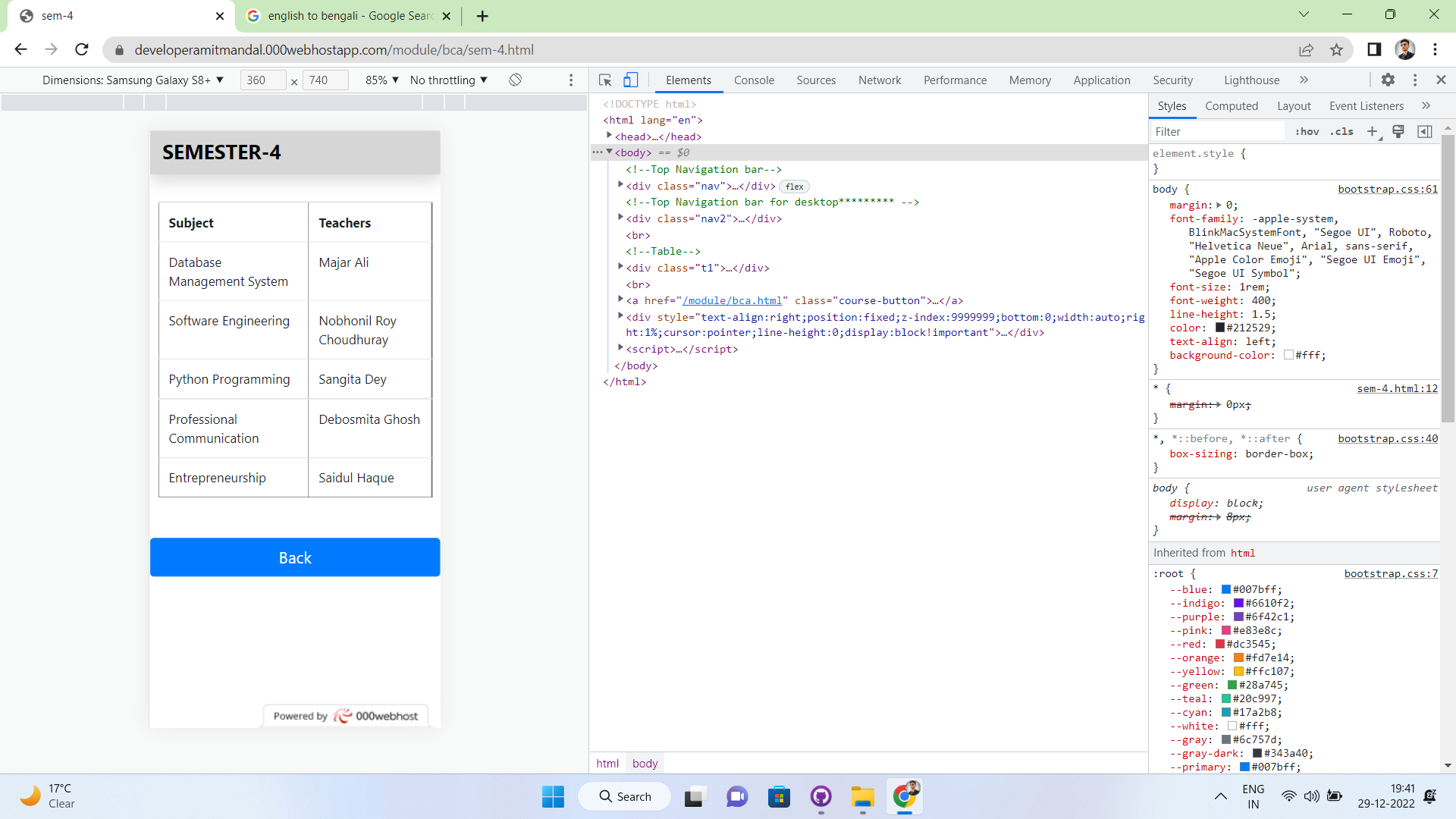This screenshot has width=1456, height=819.
Task: Expand the script node
Action: tap(620, 348)
